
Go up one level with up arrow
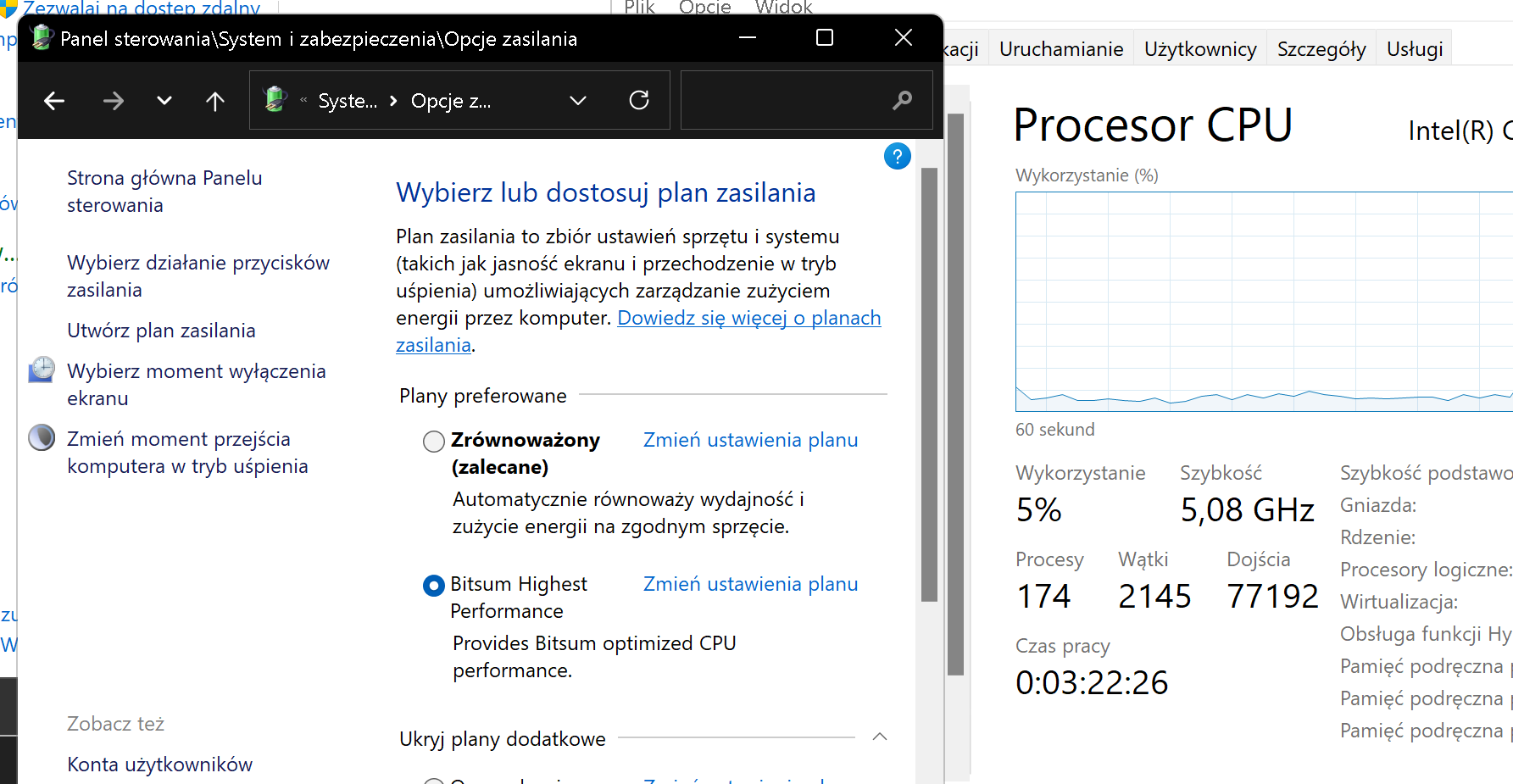click(x=215, y=101)
